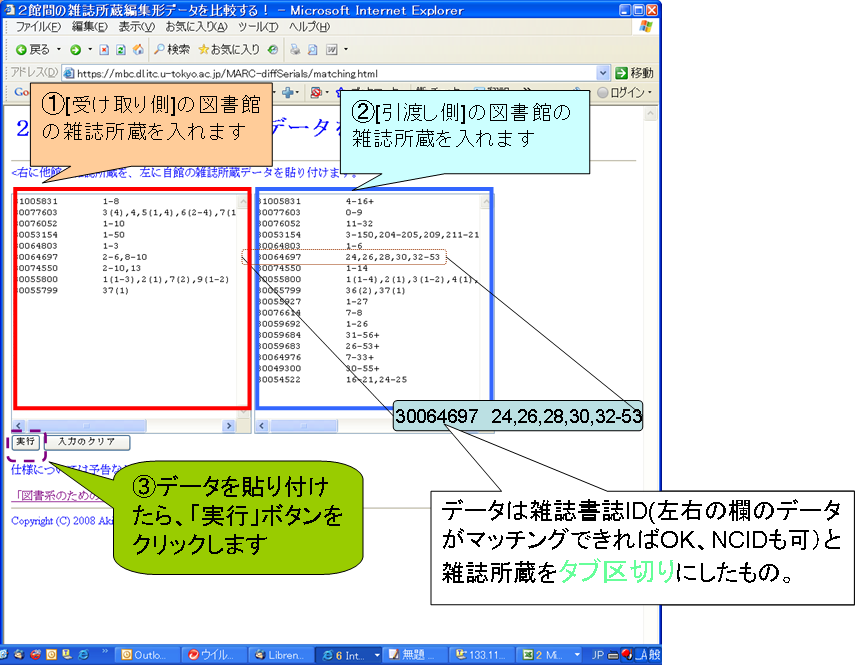Open the history icon after favorites
This screenshot has width=855, height=665.
pos(273,50)
